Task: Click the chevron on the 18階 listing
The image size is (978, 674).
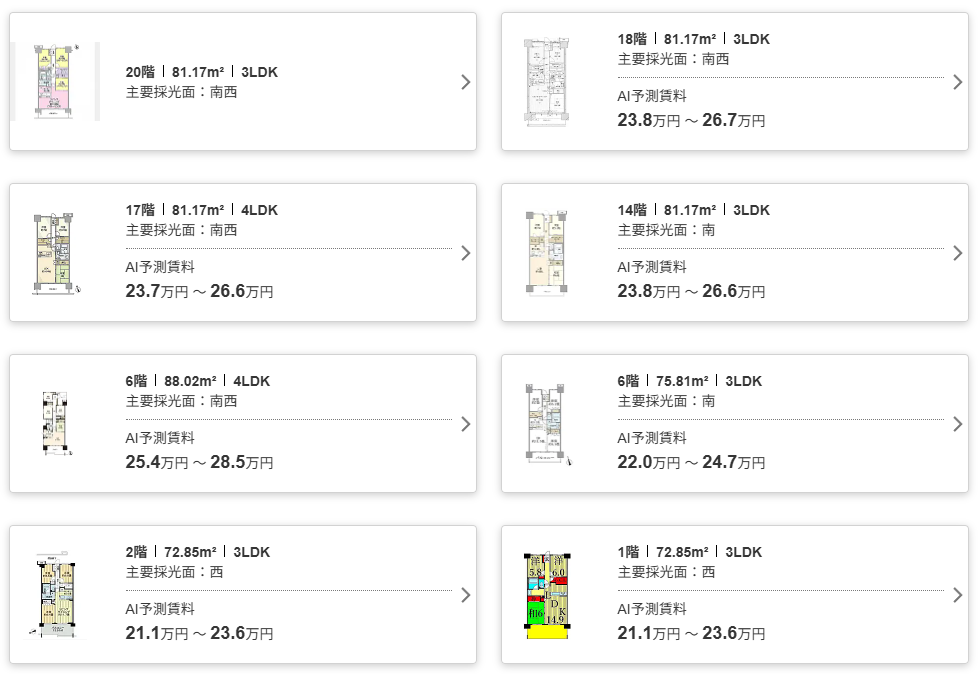Action: point(957,82)
